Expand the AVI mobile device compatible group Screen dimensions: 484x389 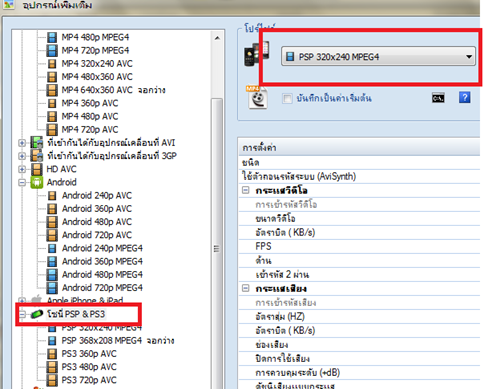coord(22,143)
